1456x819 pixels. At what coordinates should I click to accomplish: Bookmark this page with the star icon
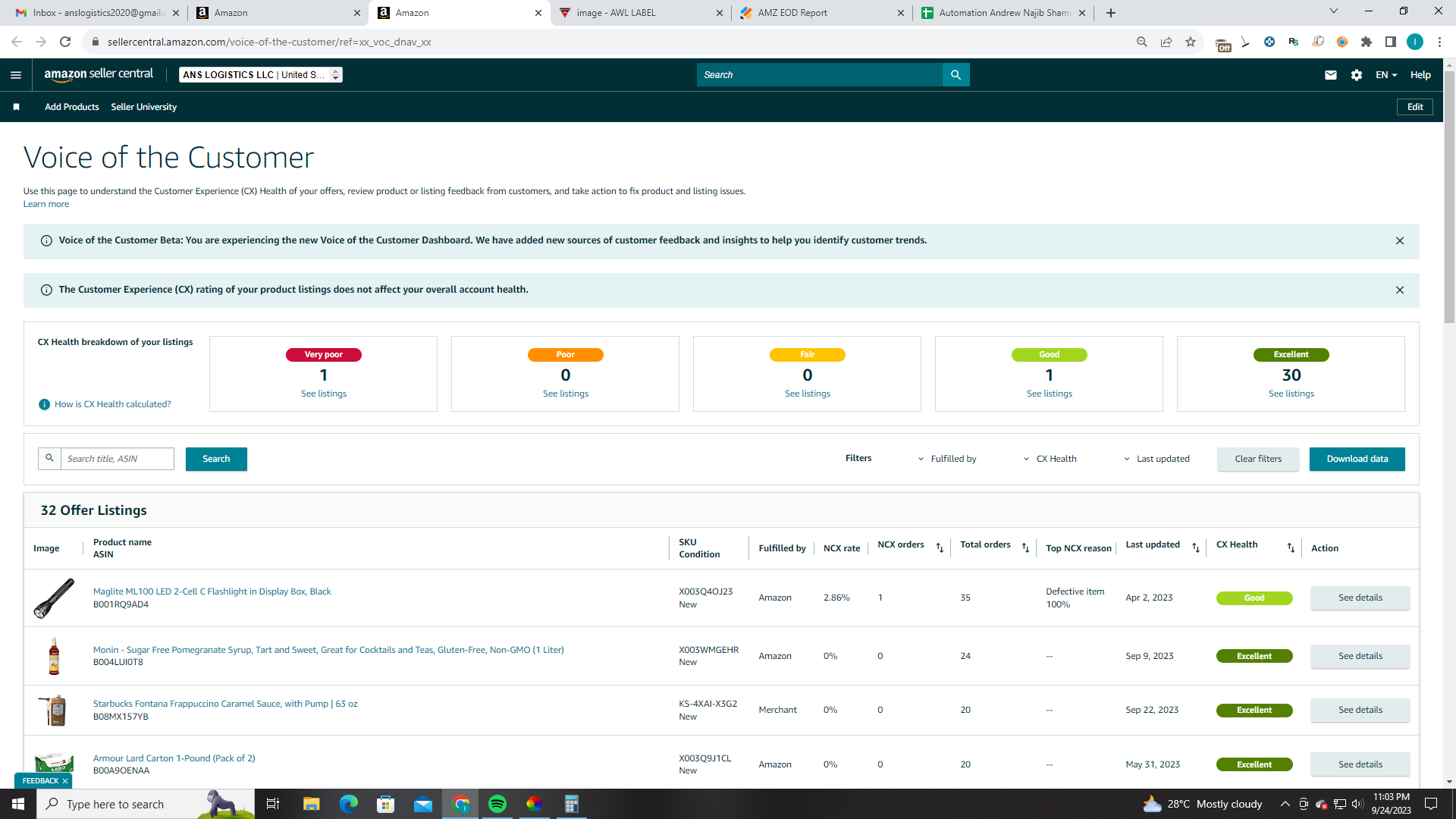[x=1191, y=42]
